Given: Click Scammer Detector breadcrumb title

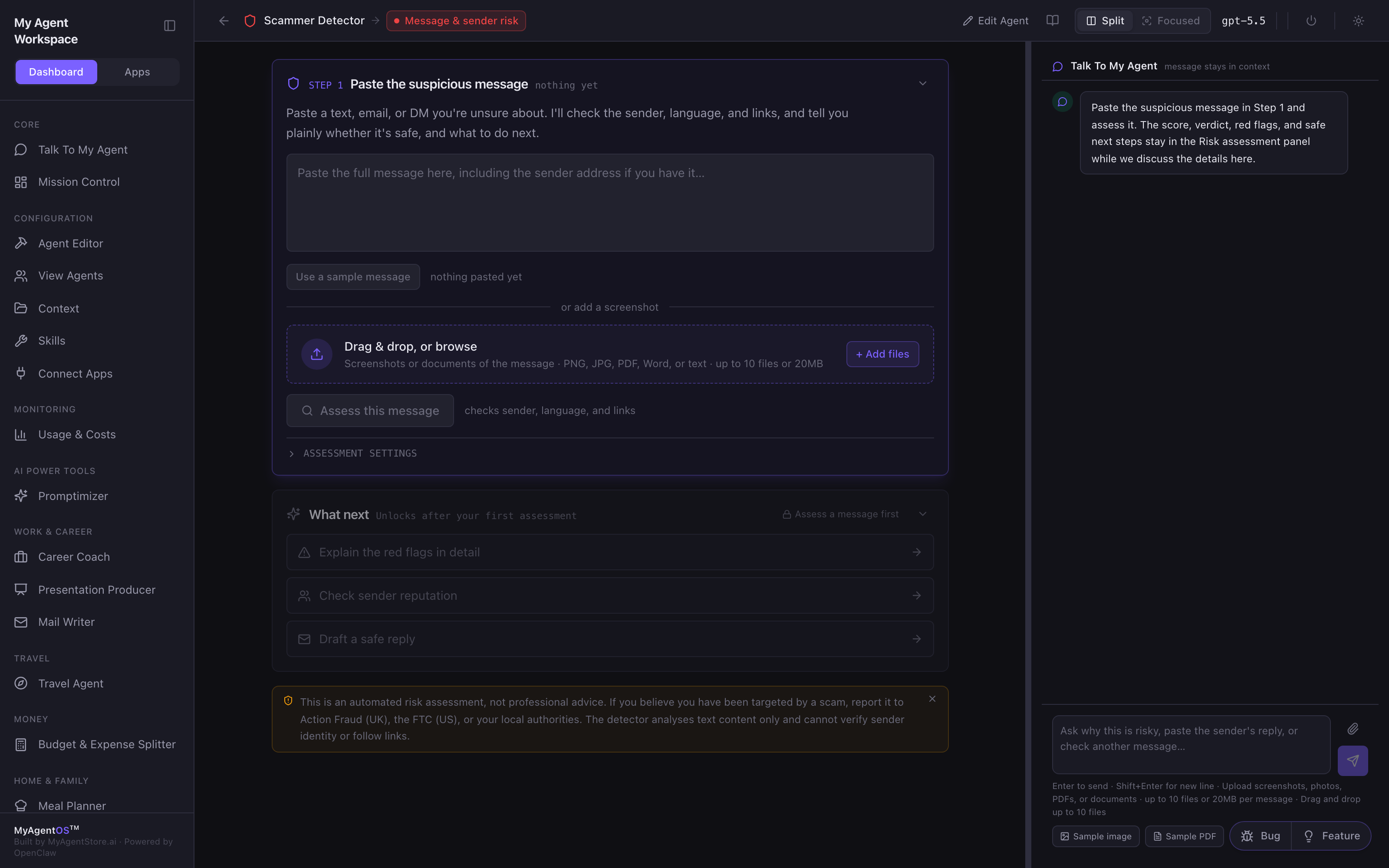Looking at the screenshot, I should (x=314, y=21).
